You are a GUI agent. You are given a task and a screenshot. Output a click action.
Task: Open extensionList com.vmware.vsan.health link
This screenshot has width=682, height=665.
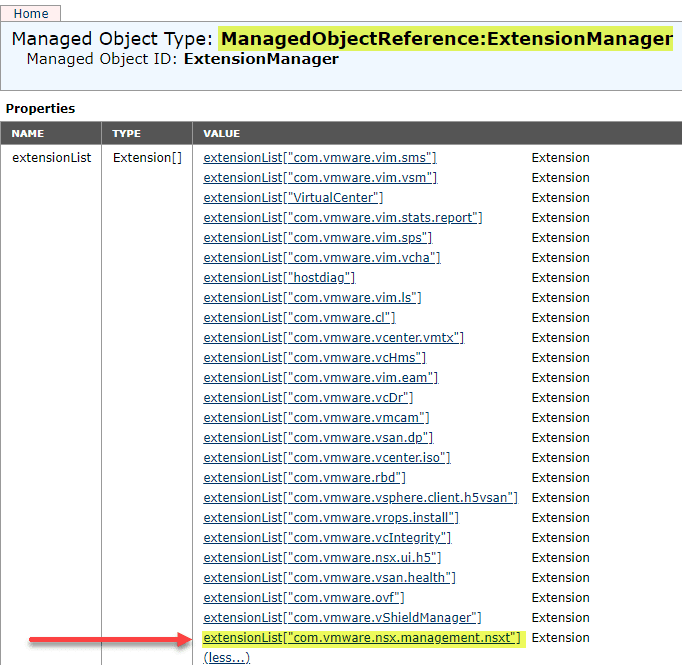329,578
